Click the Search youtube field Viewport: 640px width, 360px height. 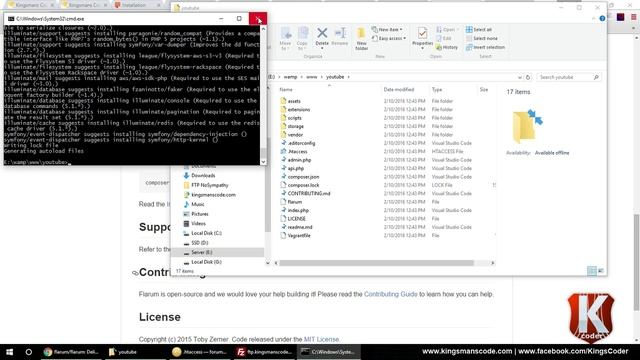(x=569, y=77)
